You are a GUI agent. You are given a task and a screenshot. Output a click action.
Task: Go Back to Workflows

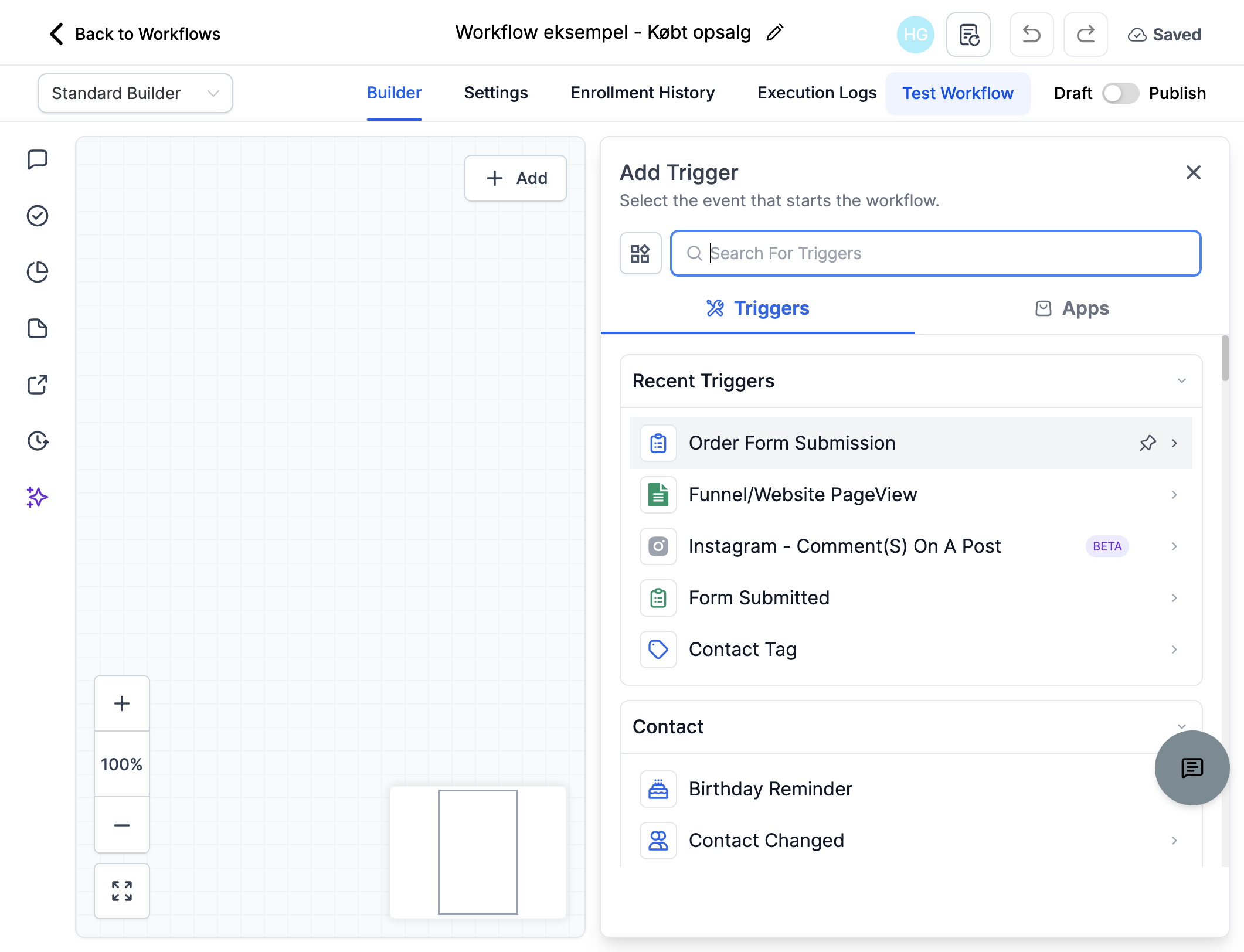(x=135, y=34)
